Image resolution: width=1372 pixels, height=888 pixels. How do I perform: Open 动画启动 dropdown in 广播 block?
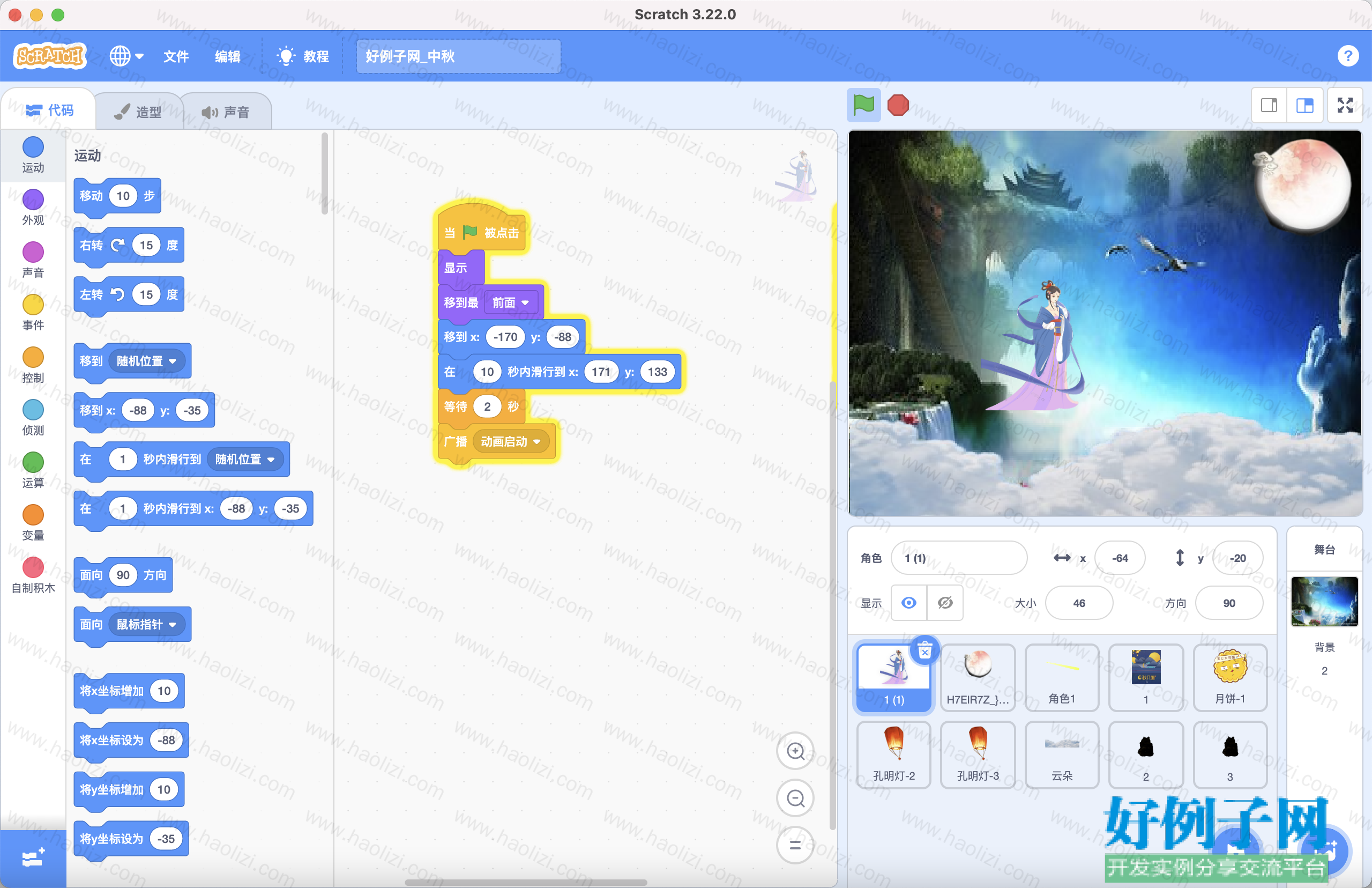tap(511, 441)
